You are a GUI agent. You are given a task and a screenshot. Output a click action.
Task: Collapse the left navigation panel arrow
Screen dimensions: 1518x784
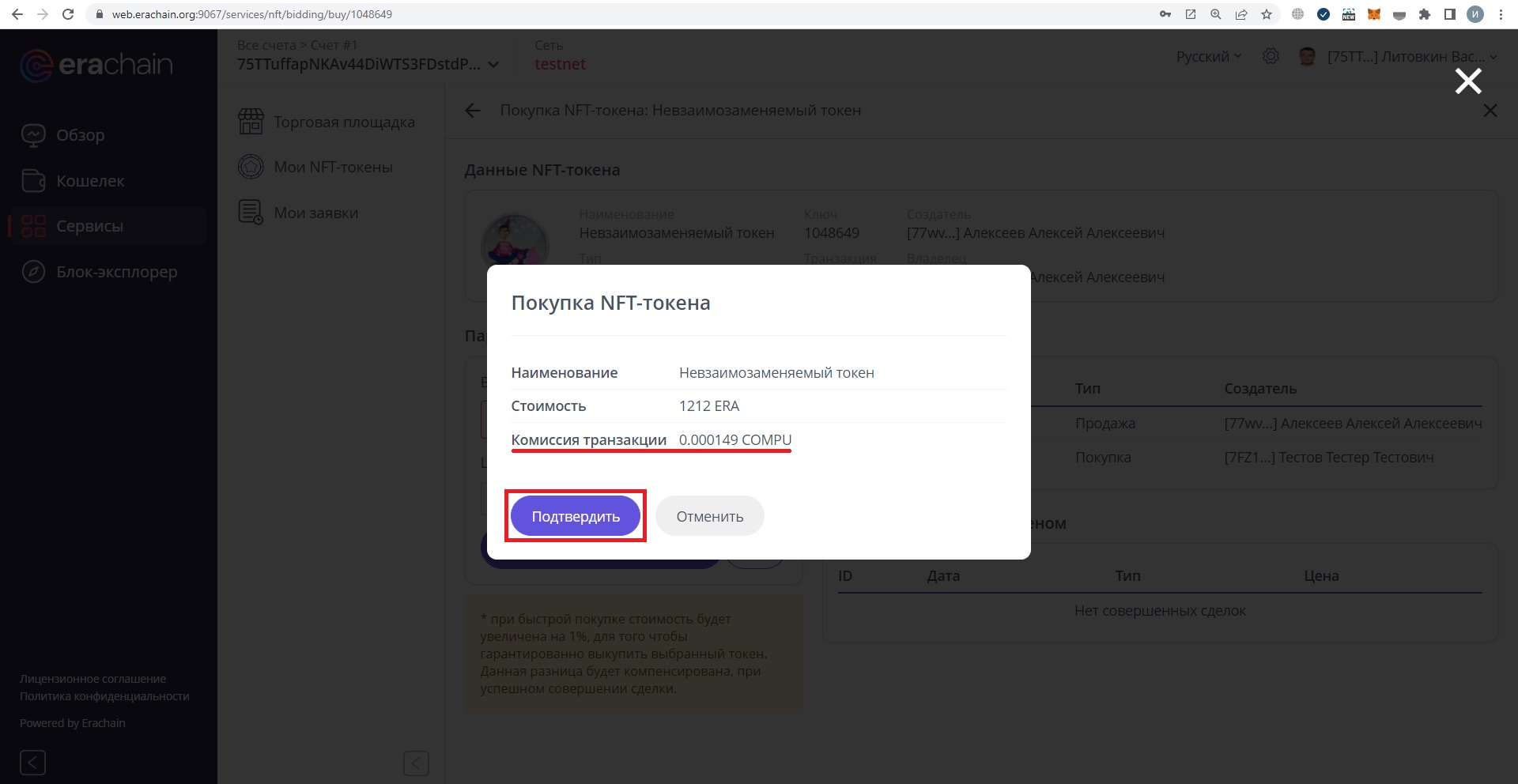click(32, 763)
